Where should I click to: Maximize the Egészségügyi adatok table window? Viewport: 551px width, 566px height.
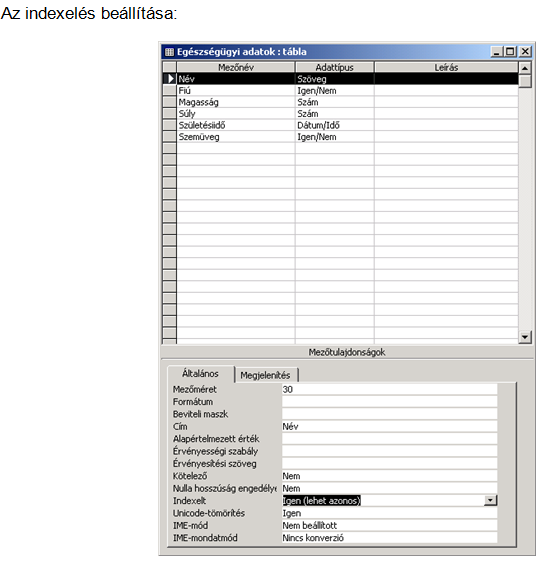click(510, 52)
